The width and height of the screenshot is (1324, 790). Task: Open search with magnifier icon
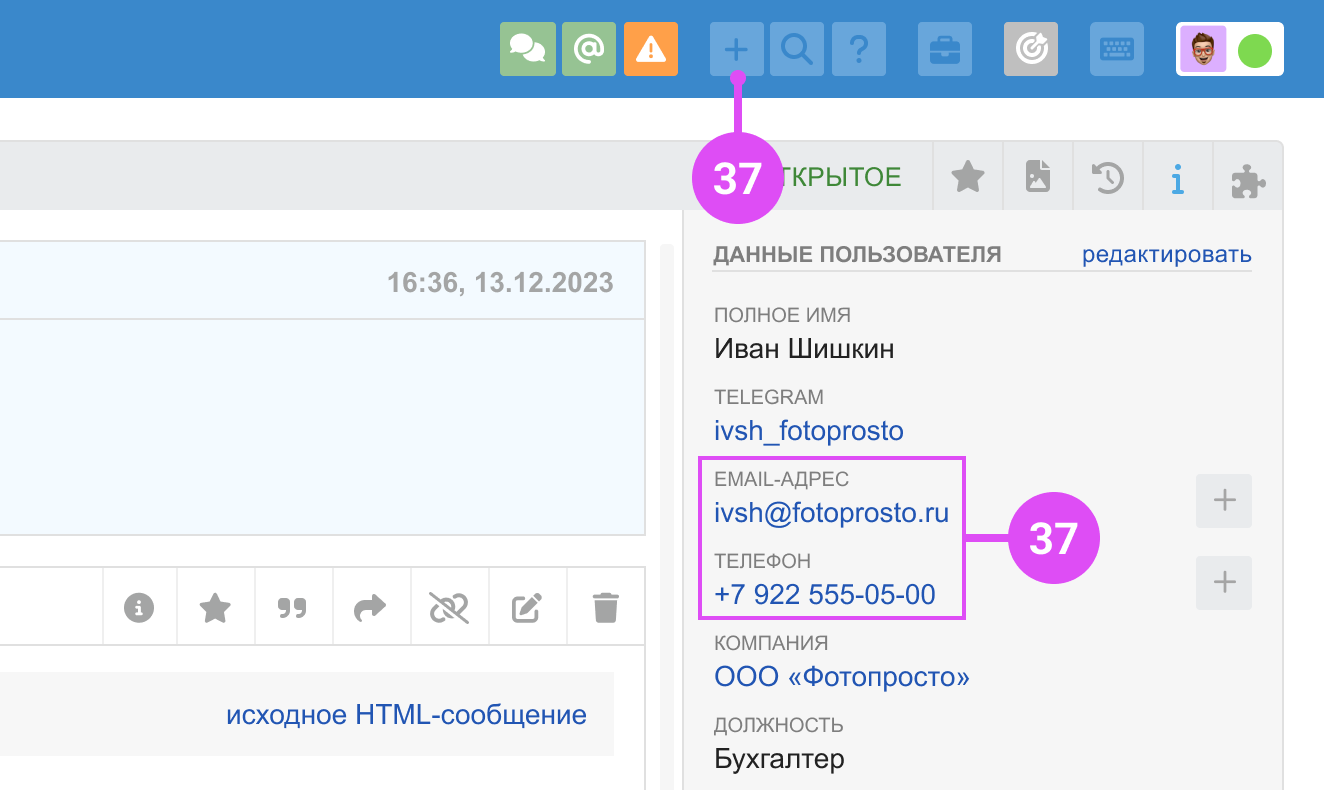click(x=797, y=49)
